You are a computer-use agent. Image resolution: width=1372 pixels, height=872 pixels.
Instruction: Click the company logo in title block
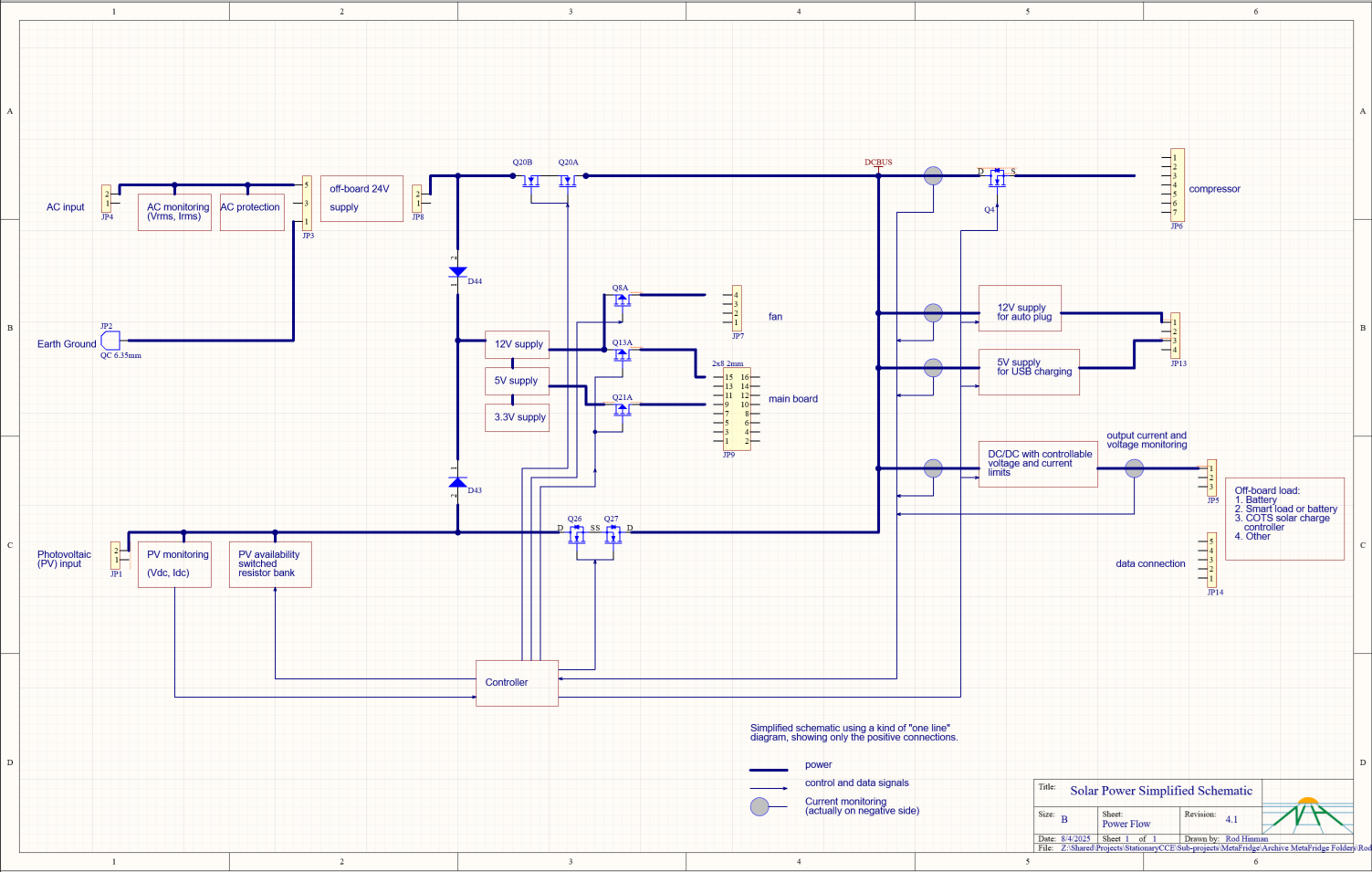[1307, 815]
